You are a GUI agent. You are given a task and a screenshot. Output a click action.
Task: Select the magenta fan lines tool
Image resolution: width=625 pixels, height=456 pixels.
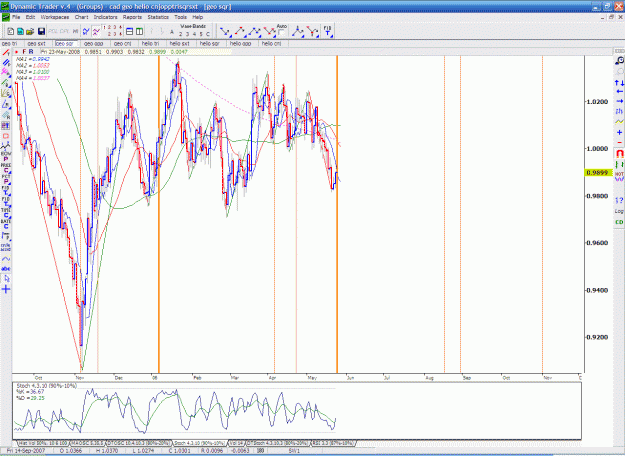[6, 72]
